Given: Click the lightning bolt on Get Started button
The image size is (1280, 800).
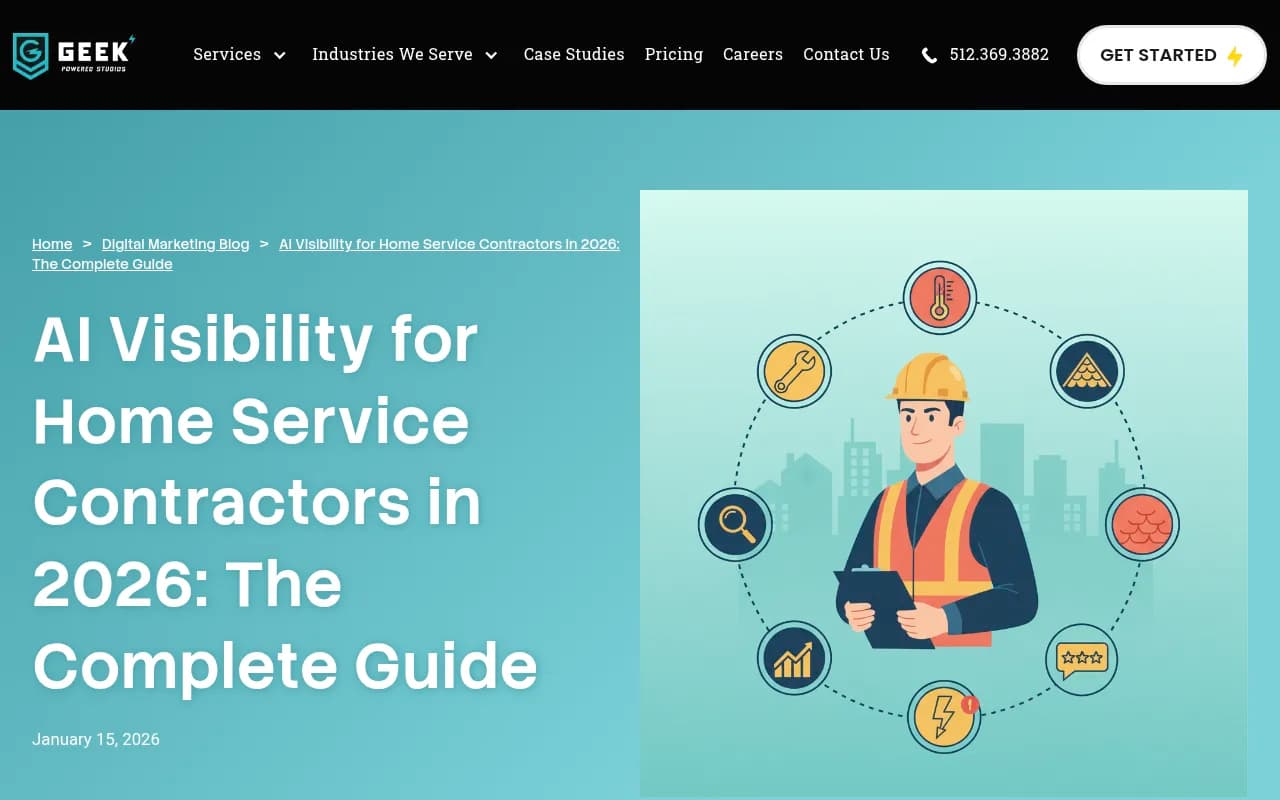Looking at the screenshot, I should 1235,56.
